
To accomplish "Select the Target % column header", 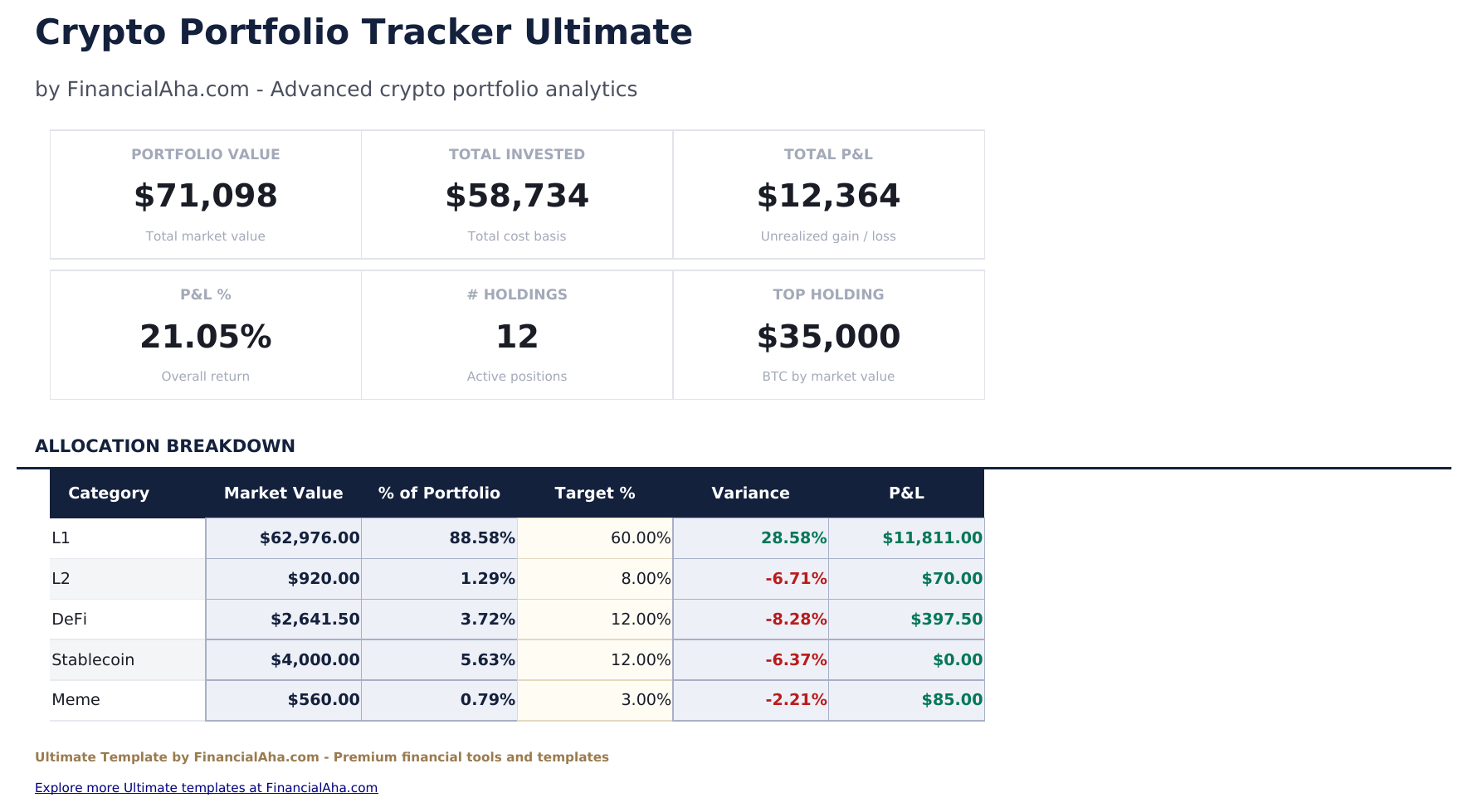I will click(594, 493).
